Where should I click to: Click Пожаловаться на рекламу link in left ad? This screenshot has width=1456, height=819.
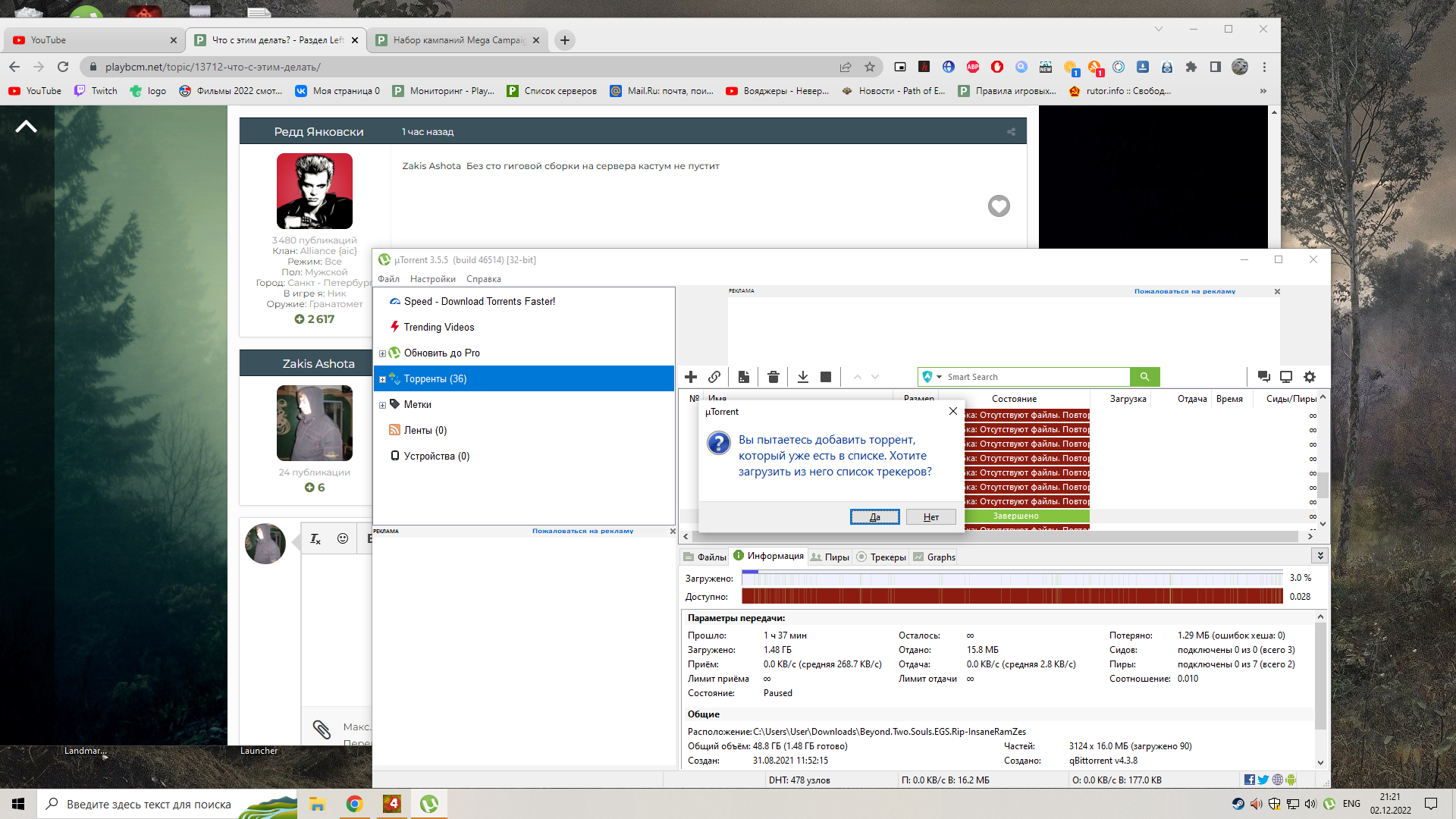click(x=582, y=531)
